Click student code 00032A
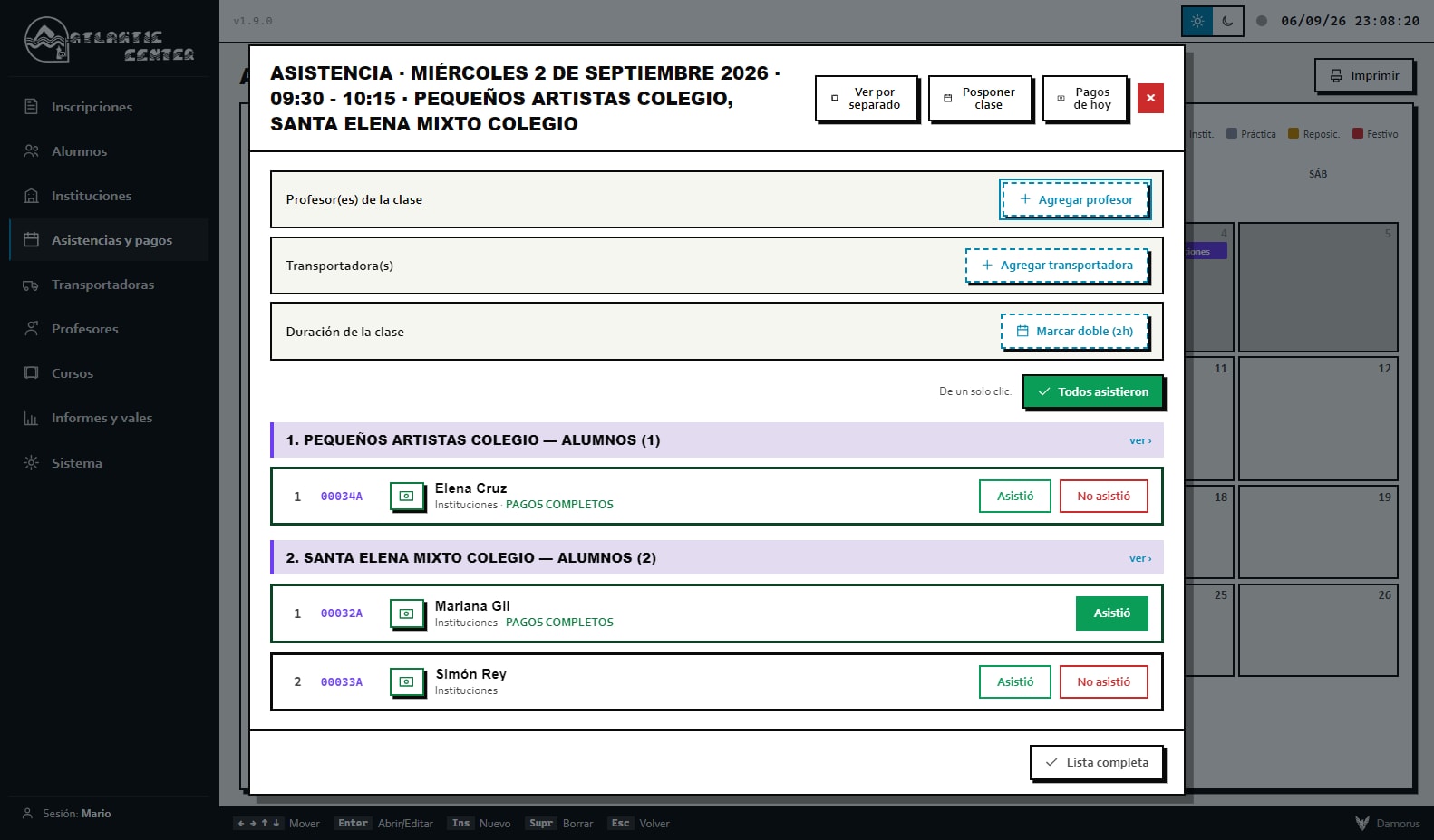 point(342,613)
